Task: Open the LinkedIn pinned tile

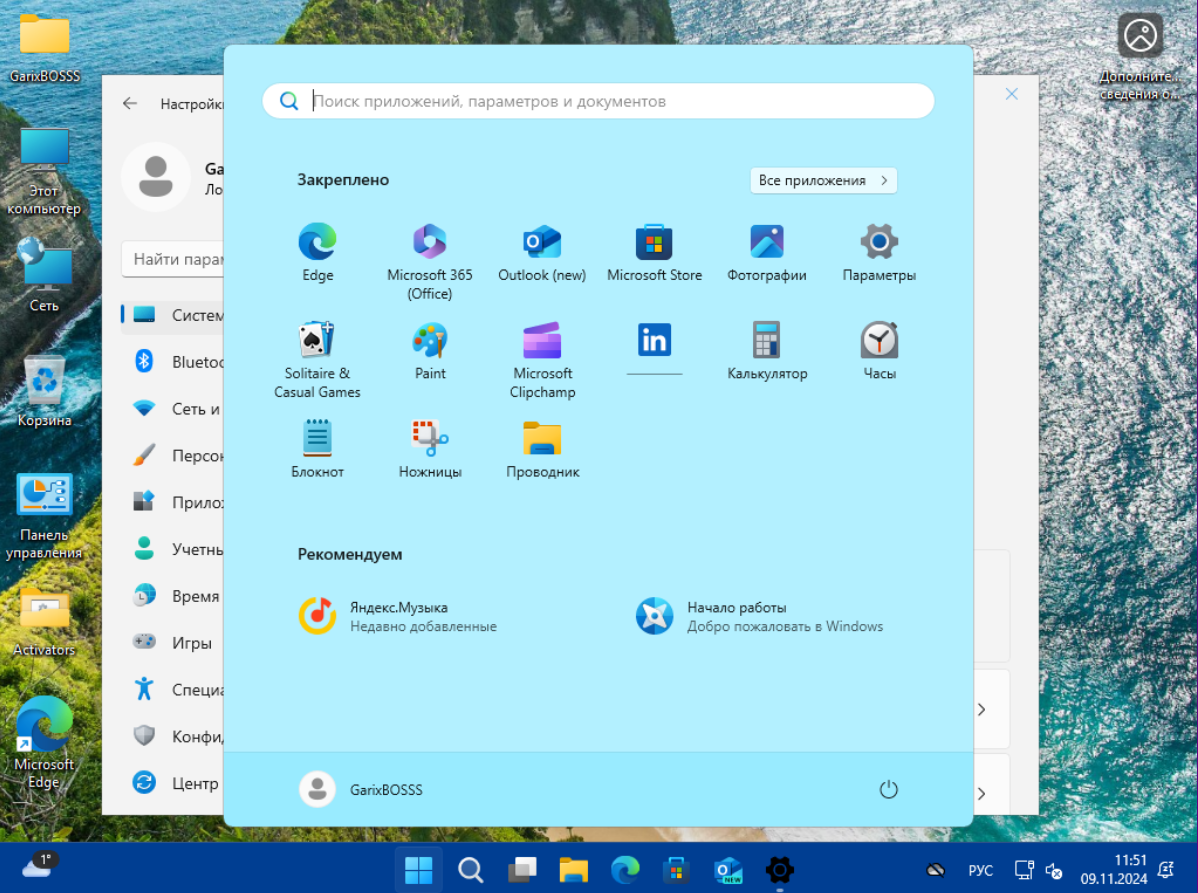Action: point(654,341)
